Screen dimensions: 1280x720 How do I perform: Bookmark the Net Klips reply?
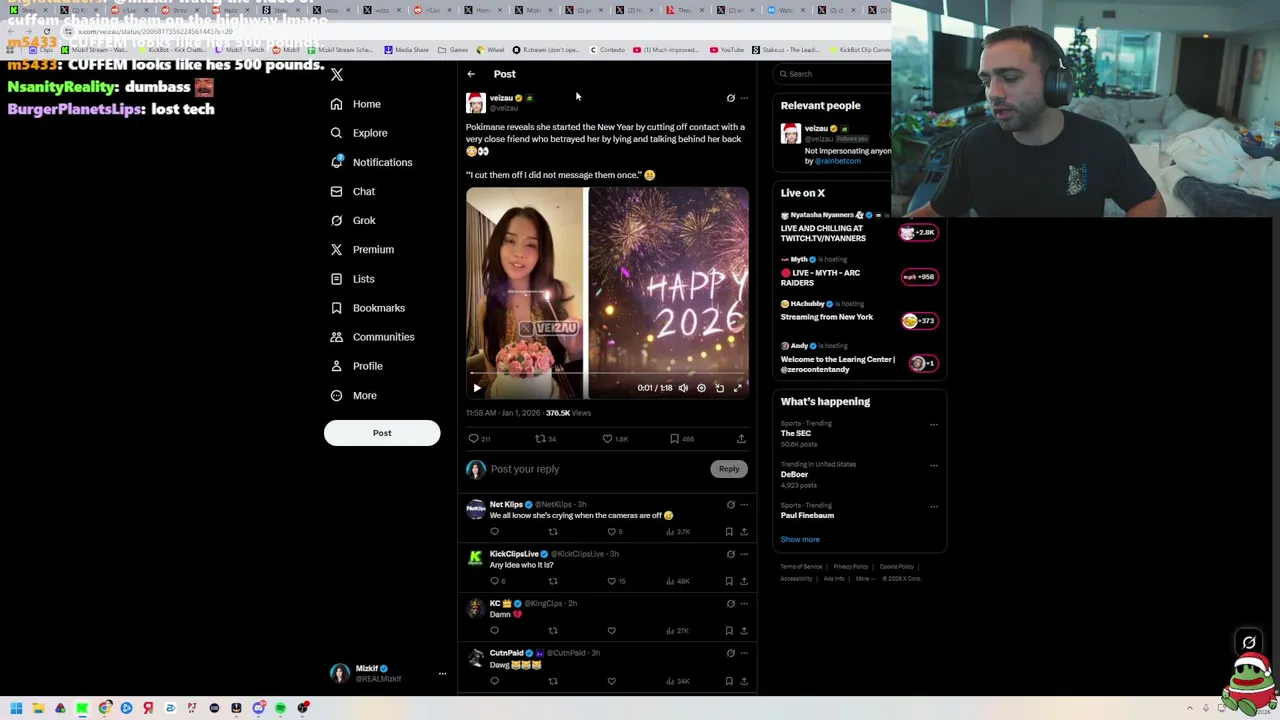click(729, 532)
